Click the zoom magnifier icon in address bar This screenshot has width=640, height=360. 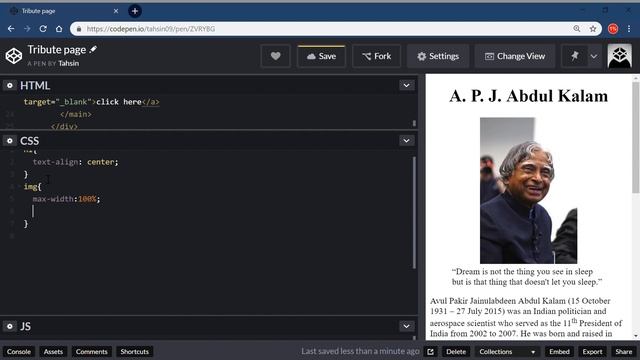tap(577, 29)
